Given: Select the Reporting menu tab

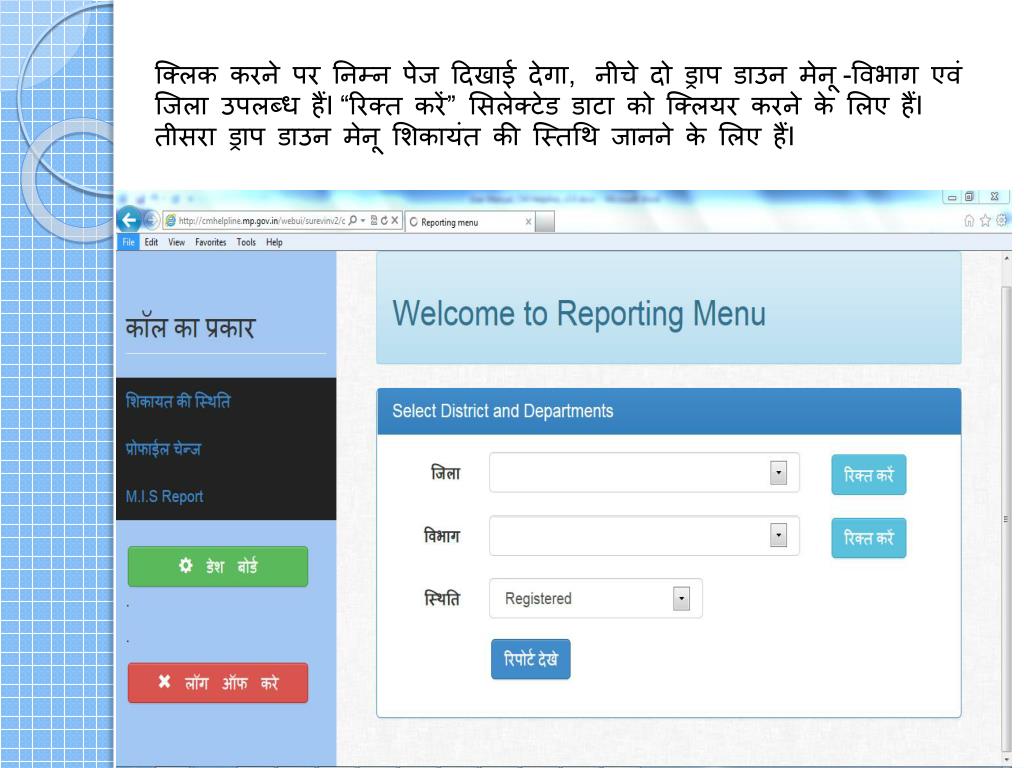Looking at the screenshot, I should pyautogui.click(x=470, y=222).
